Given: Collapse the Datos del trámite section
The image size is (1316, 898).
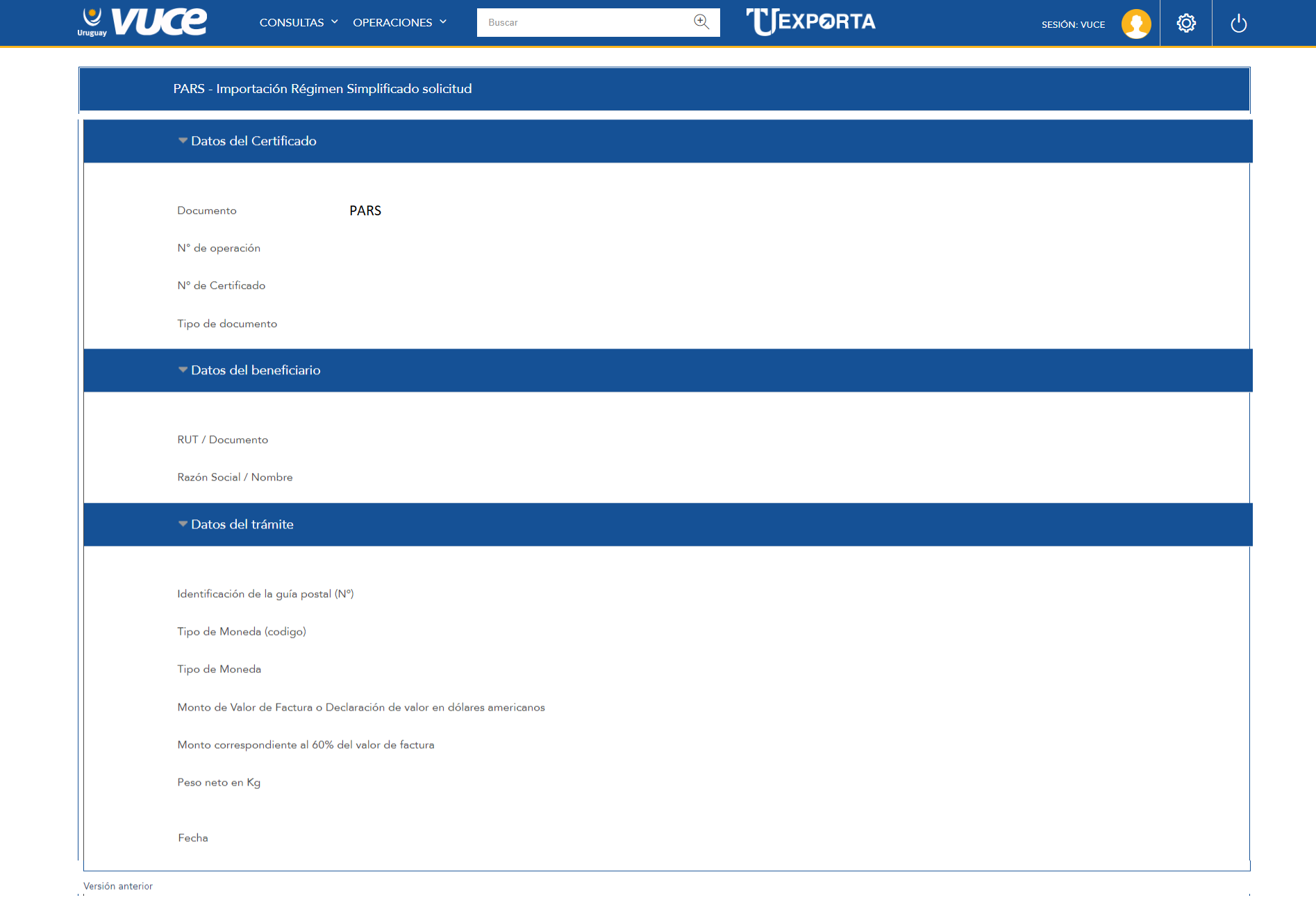Looking at the screenshot, I should point(183,524).
